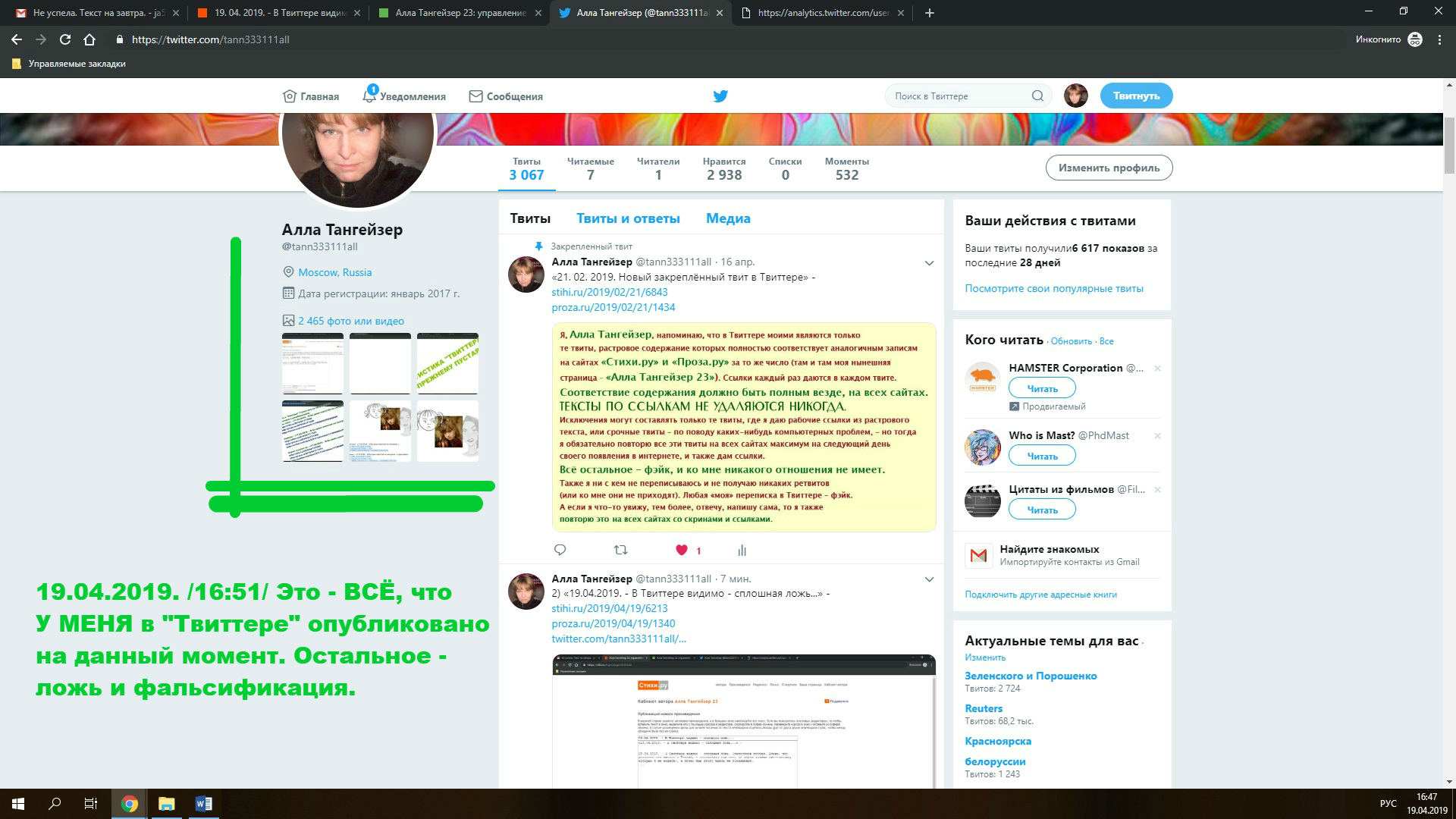
Task: Open Уведомления notifications bell
Action: tap(404, 96)
